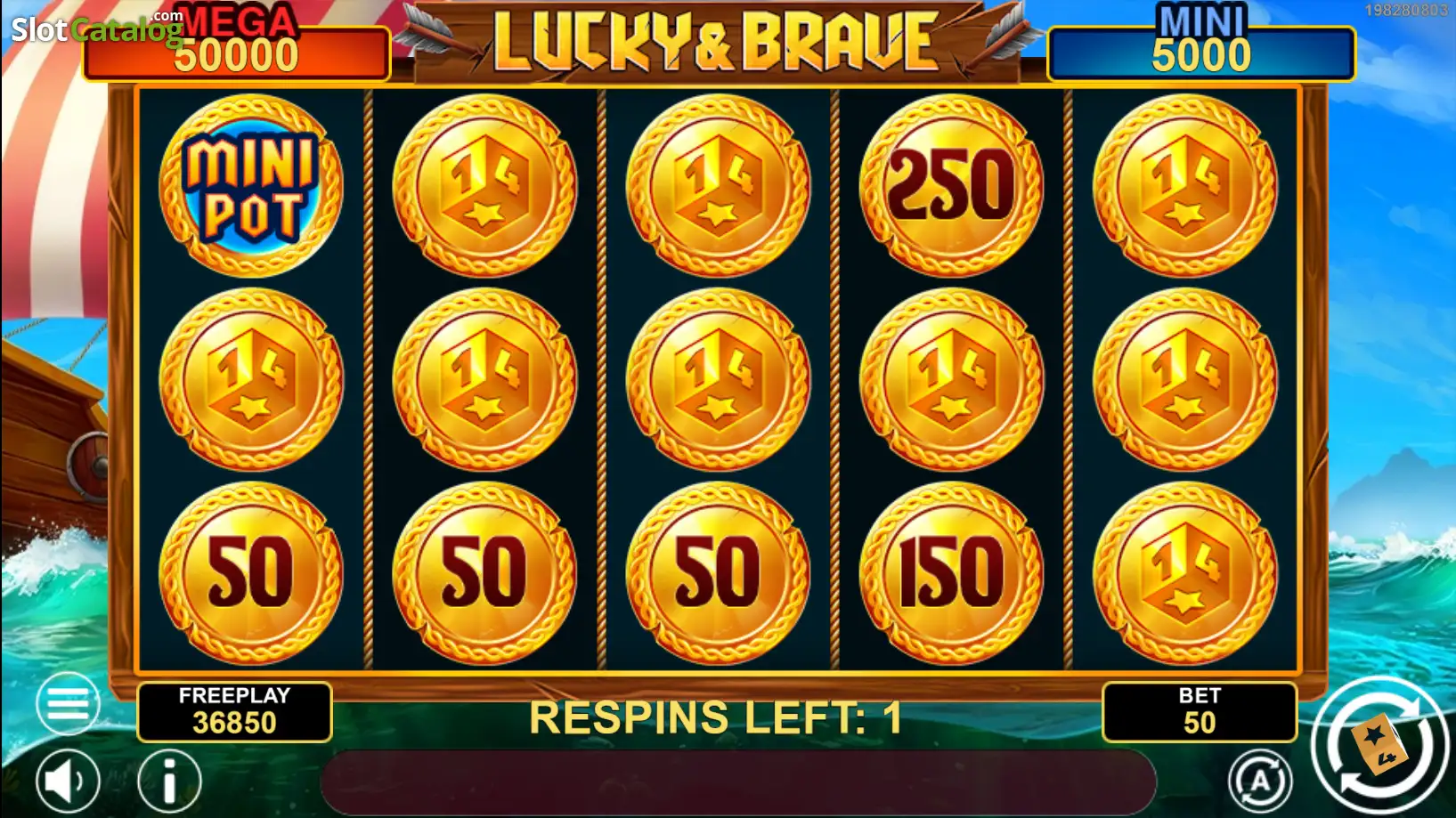Click the Lucky & Brave title logo
Screen dimensions: 1456x818
[717, 41]
